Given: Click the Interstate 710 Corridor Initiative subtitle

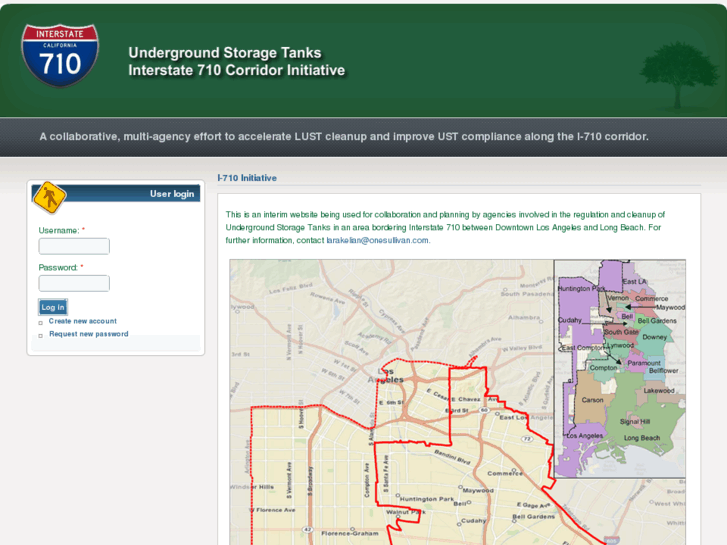Looking at the screenshot, I should pos(237,71).
